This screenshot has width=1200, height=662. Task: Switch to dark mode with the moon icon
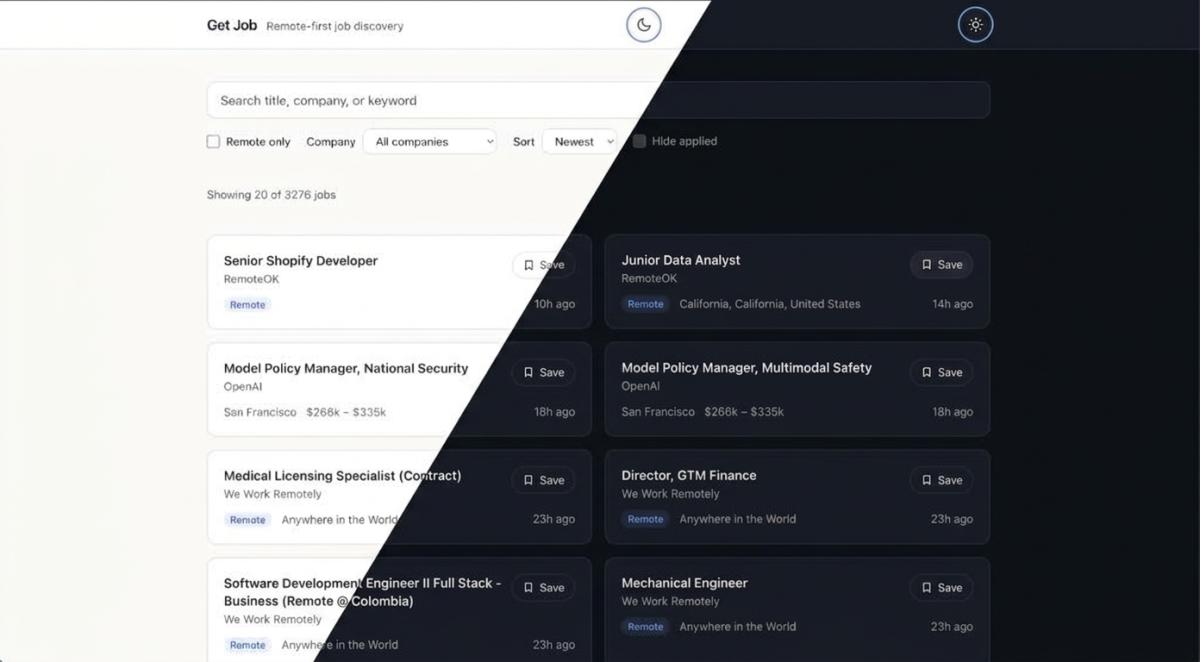(x=644, y=25)
